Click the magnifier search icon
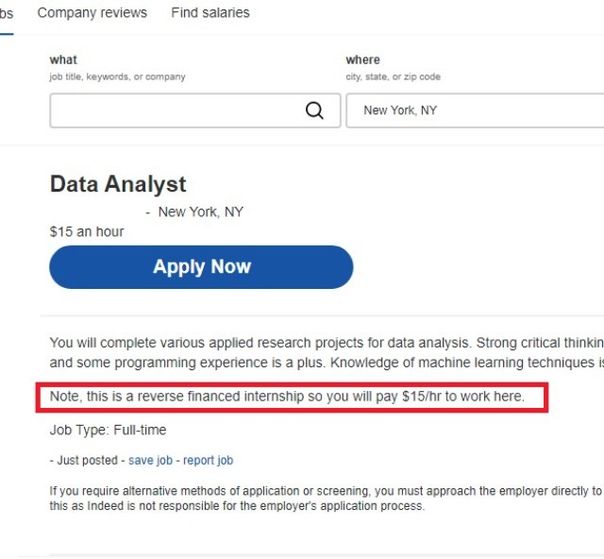The image size is (604, 559). click(x=315, y=111)
